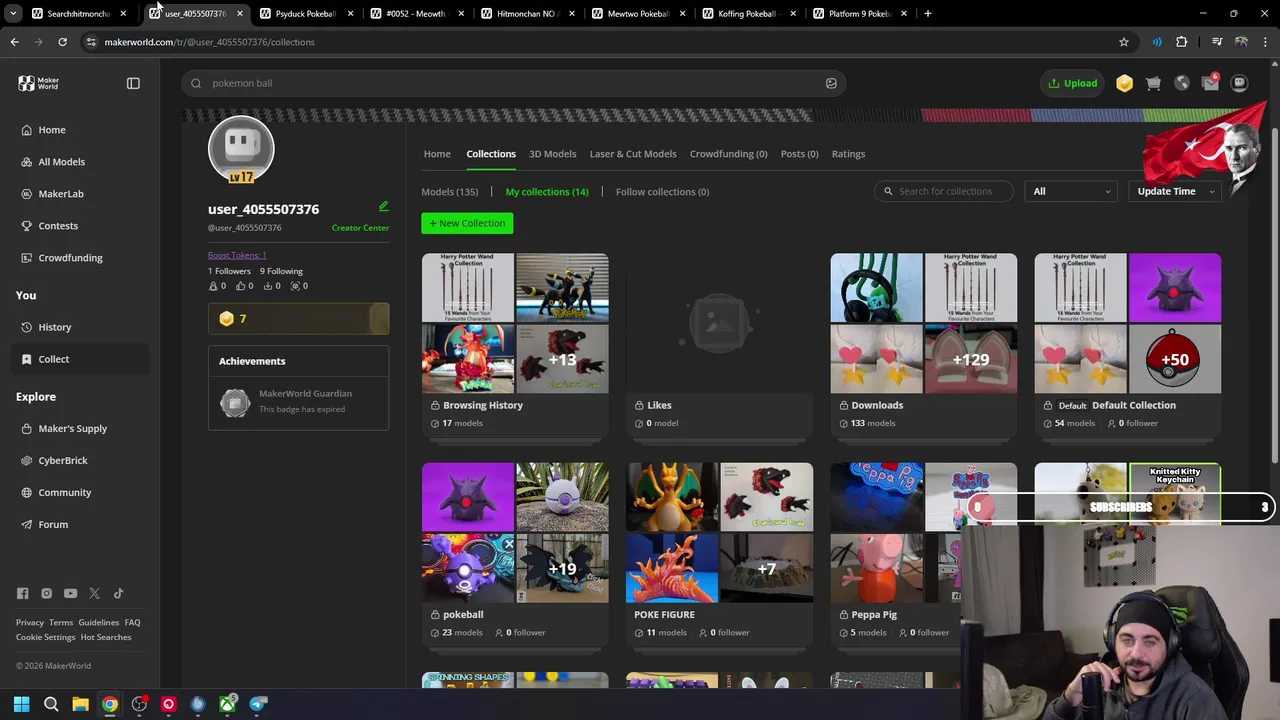Click the Search for collections field
Viewport: 1280px width, 720px height.
pyautogui.click(x=944, y=191)
